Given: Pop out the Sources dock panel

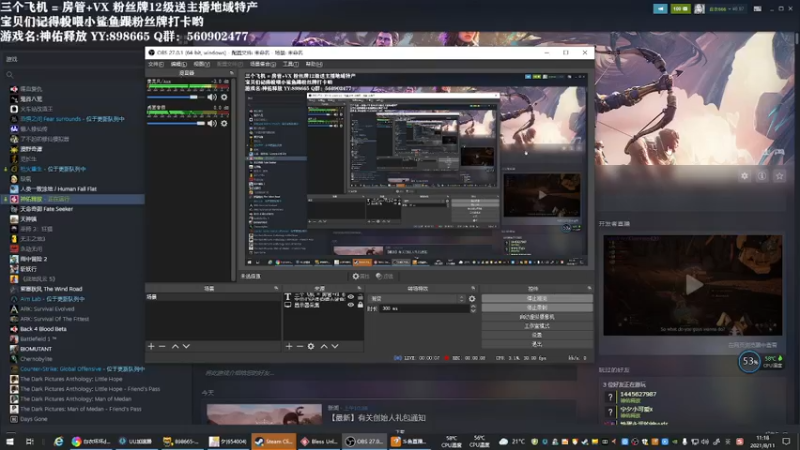Looking at the screenshot, I should [x=359, y=288].
